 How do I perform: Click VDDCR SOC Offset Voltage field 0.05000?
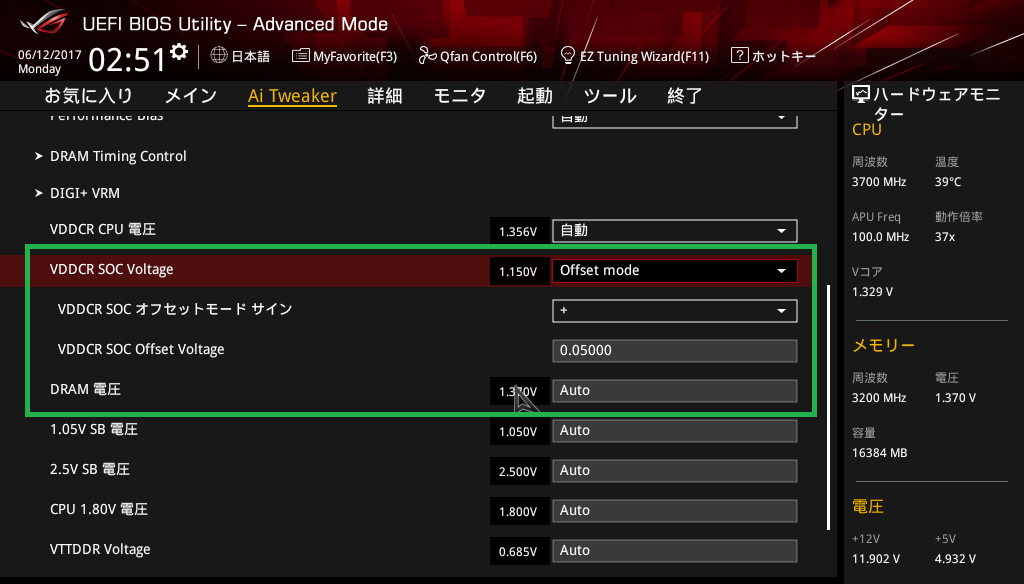pos(675,350)
